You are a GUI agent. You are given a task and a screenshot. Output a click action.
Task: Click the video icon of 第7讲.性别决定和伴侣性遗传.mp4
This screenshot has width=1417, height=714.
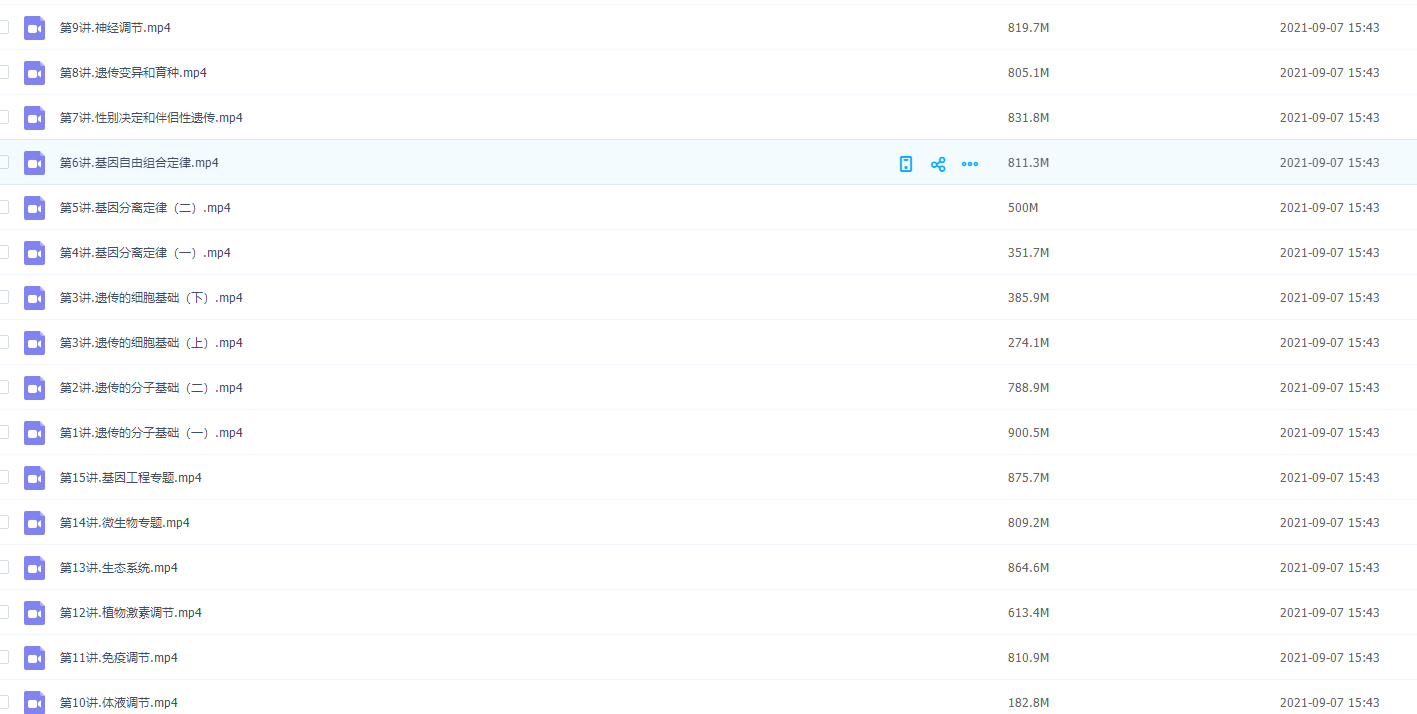point(35,118)
